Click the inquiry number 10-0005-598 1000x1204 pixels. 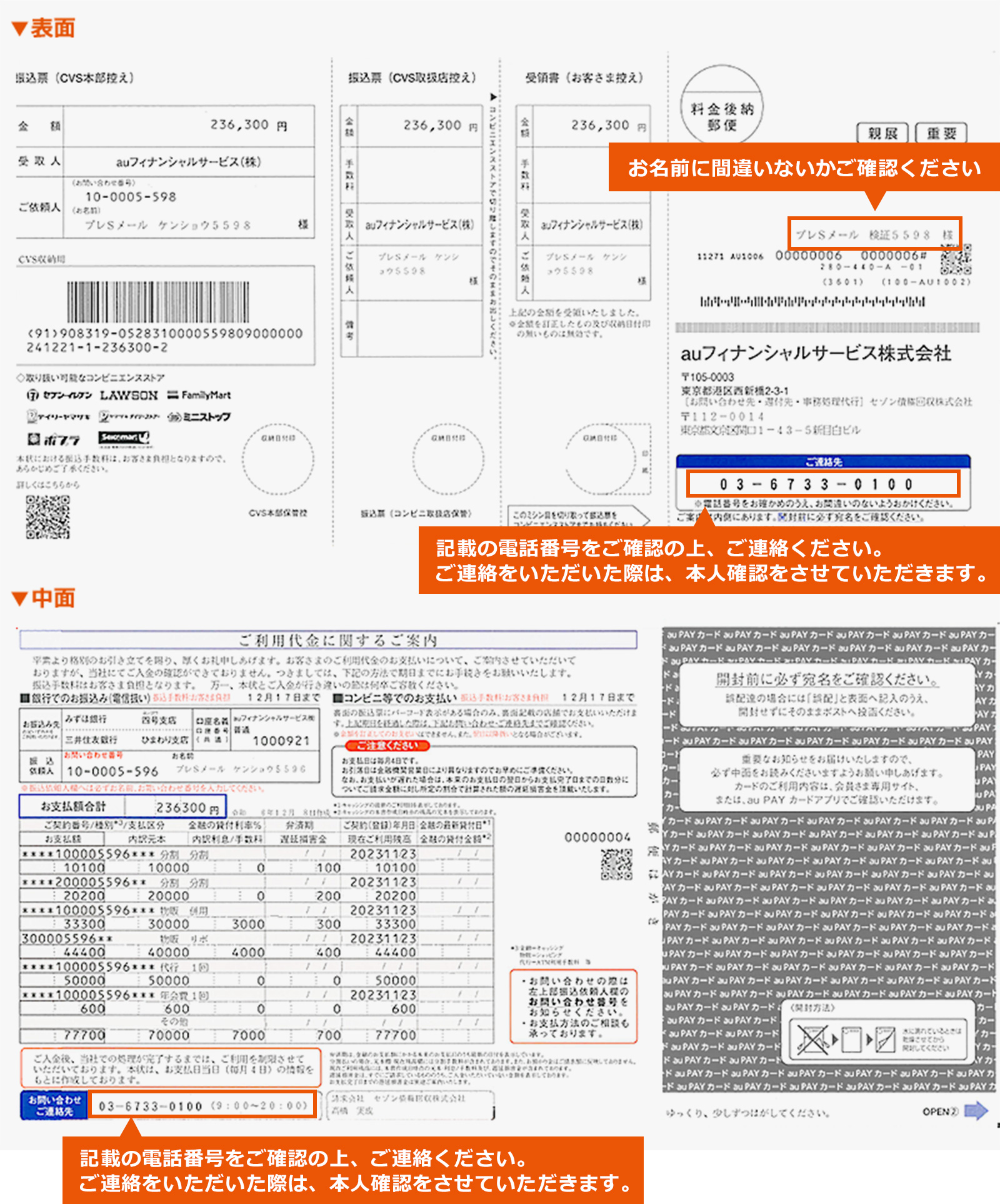pos(131,197)
